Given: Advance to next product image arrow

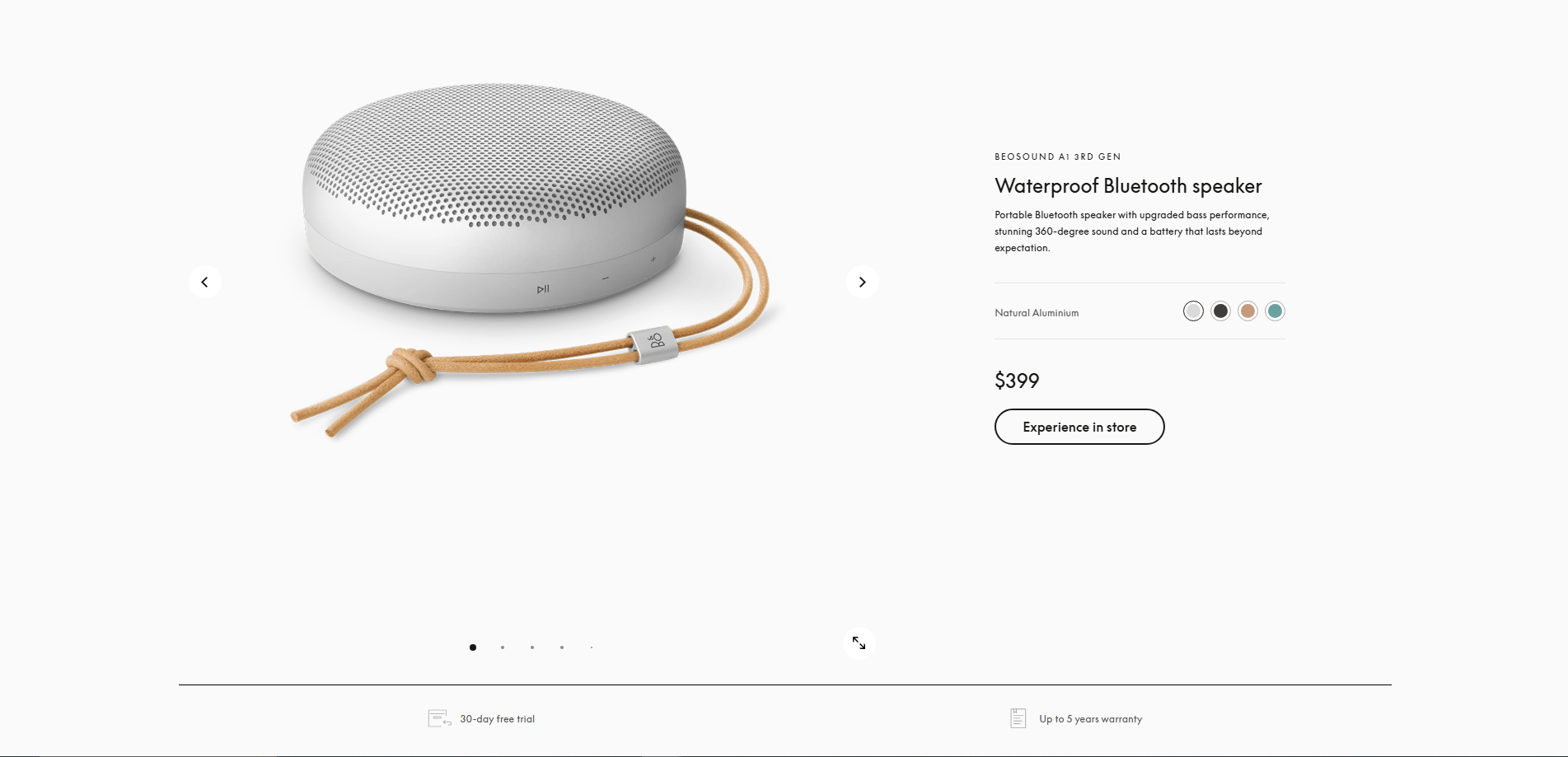Looking at the screenshot, I should [x=862, y=282].
